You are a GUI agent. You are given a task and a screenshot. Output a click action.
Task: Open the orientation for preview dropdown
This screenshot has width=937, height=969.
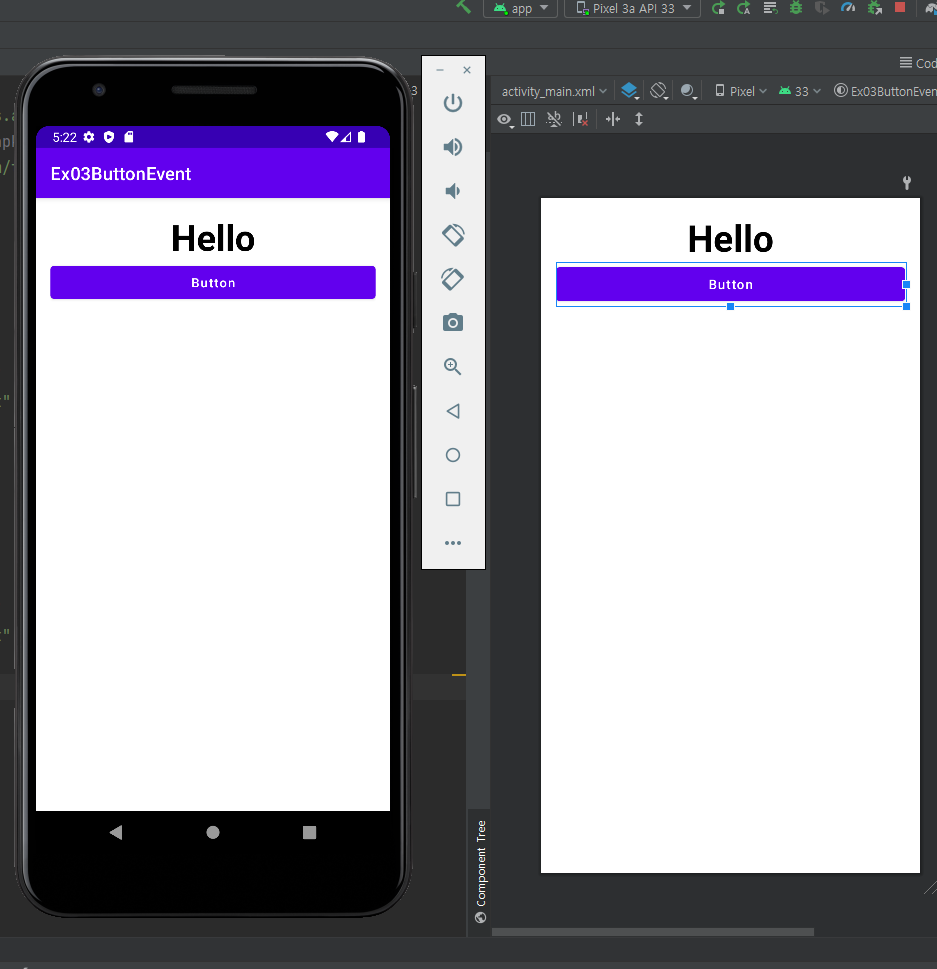coord(659,91)
